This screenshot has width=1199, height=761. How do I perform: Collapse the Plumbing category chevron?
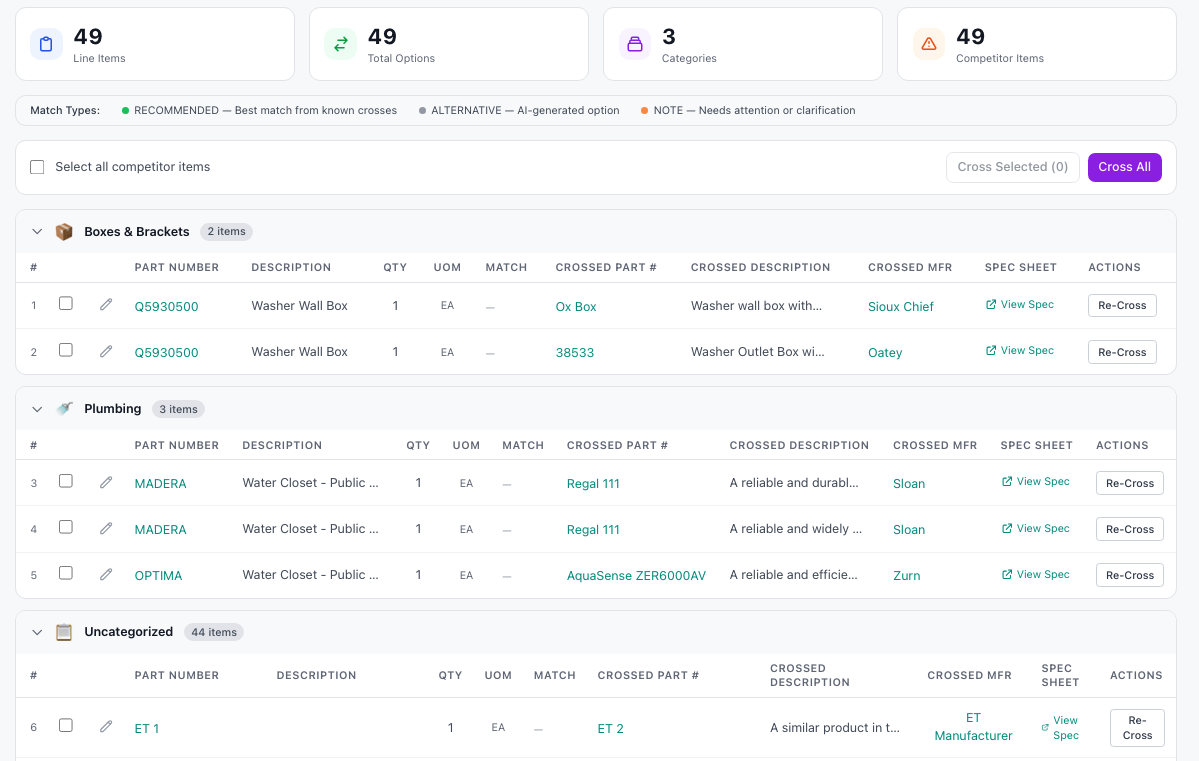37,409
